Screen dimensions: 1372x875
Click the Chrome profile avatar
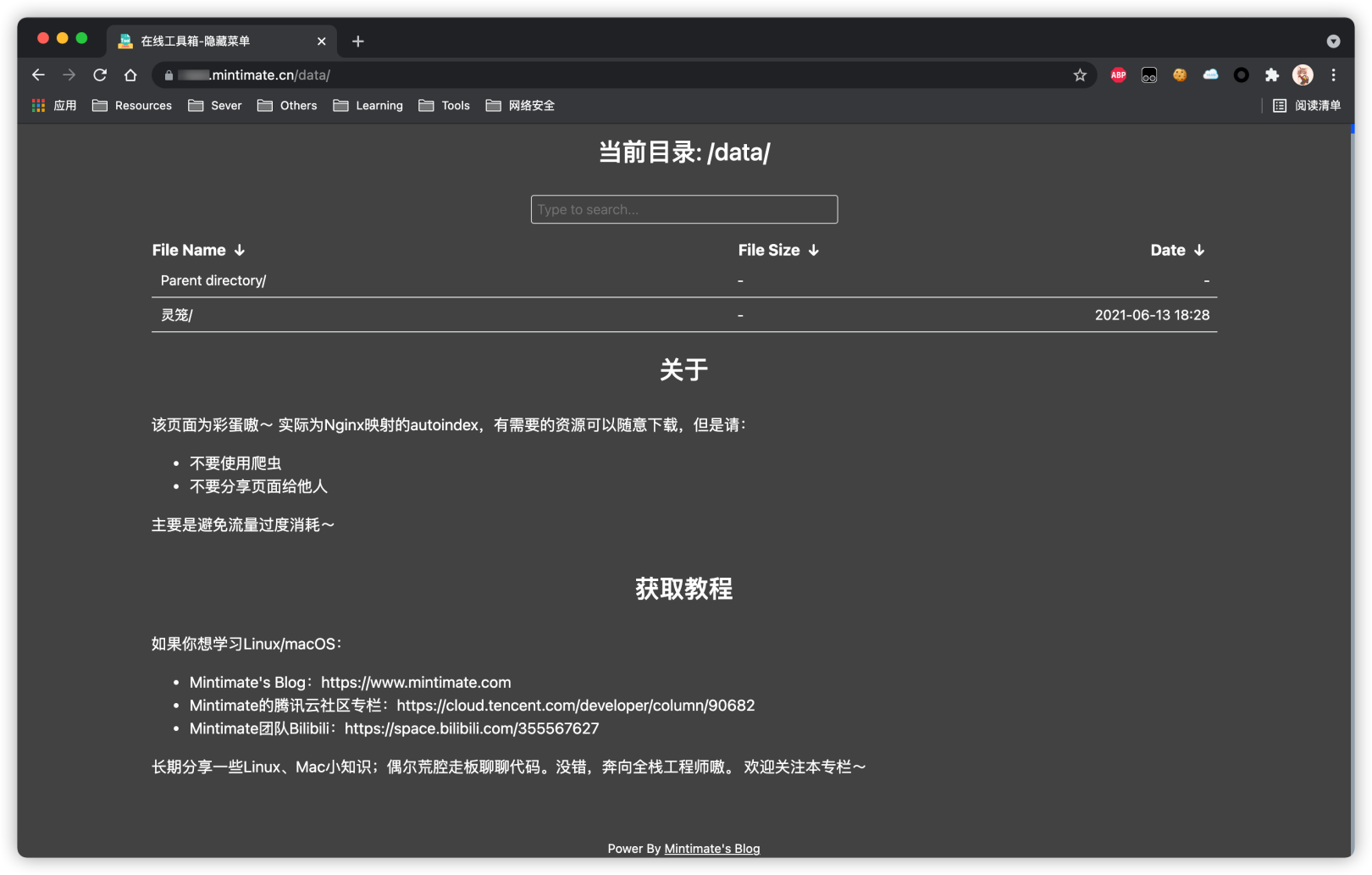[x=1302, y=75]
